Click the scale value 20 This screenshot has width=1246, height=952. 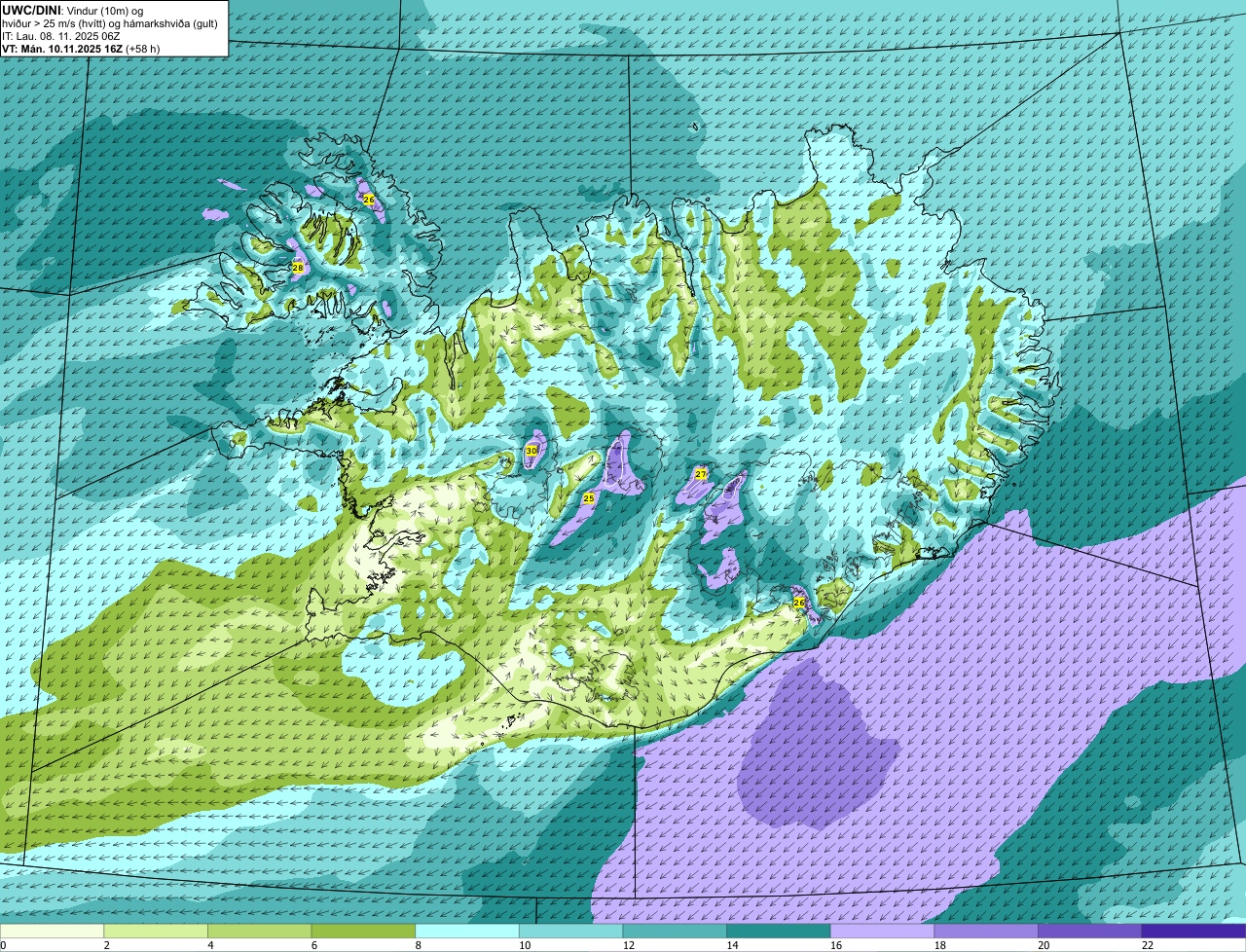(1044, 945)
